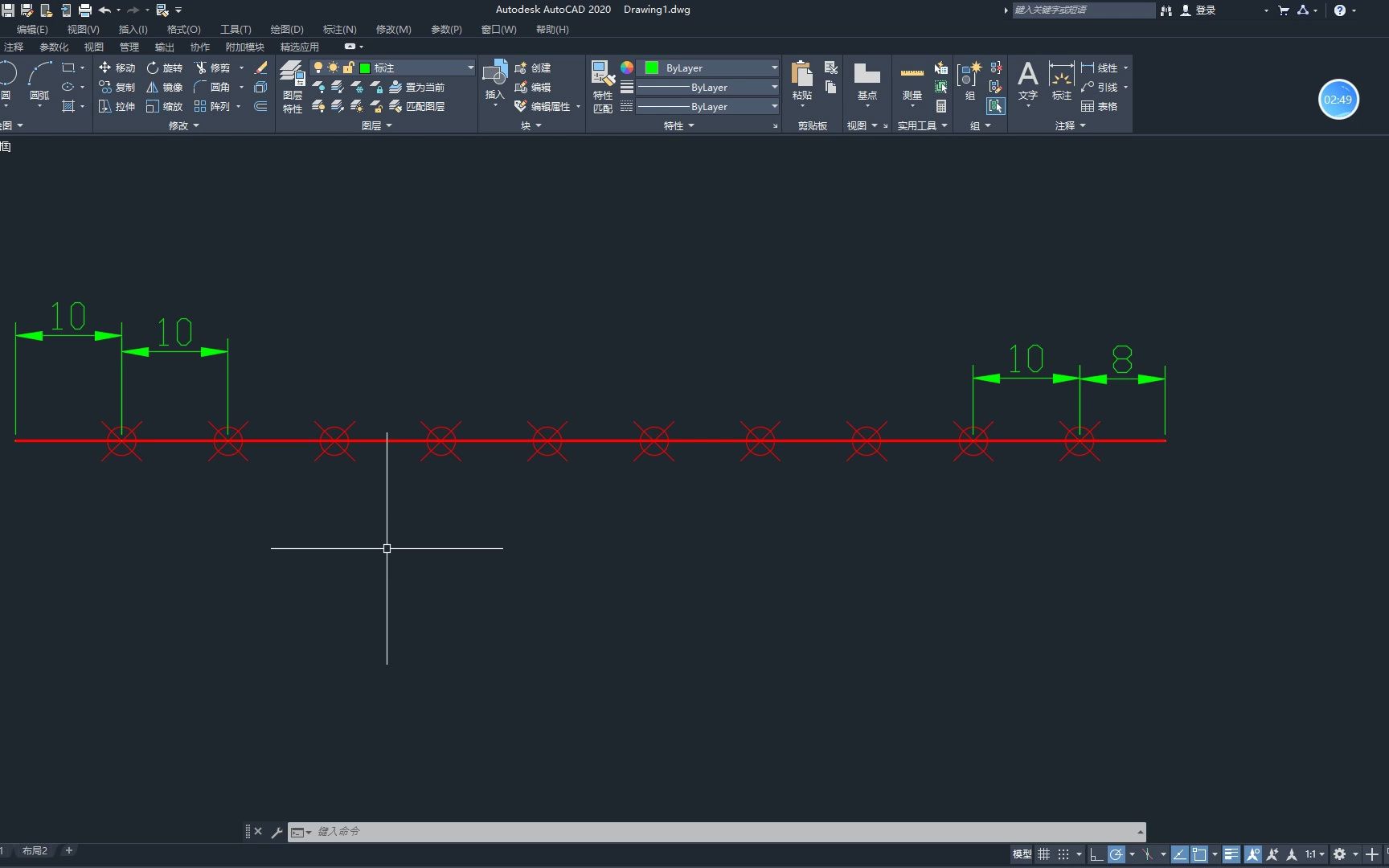This screenshot has width=1389, height=868.
Task: Switch to the 布局2 layout tab
Action: pyautogui.click(x=35, y=850)
